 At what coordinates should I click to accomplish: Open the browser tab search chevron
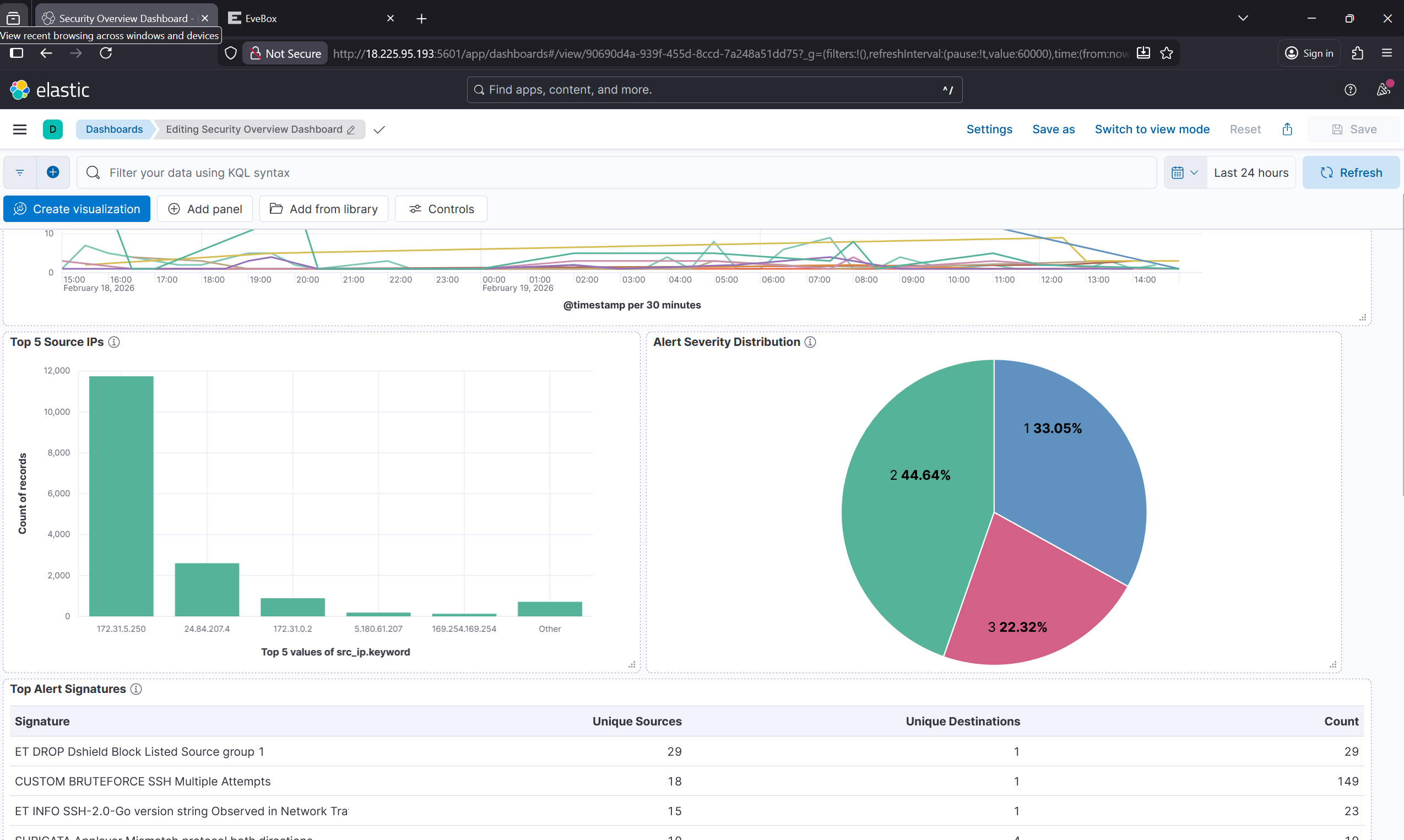click(1243, 18)
